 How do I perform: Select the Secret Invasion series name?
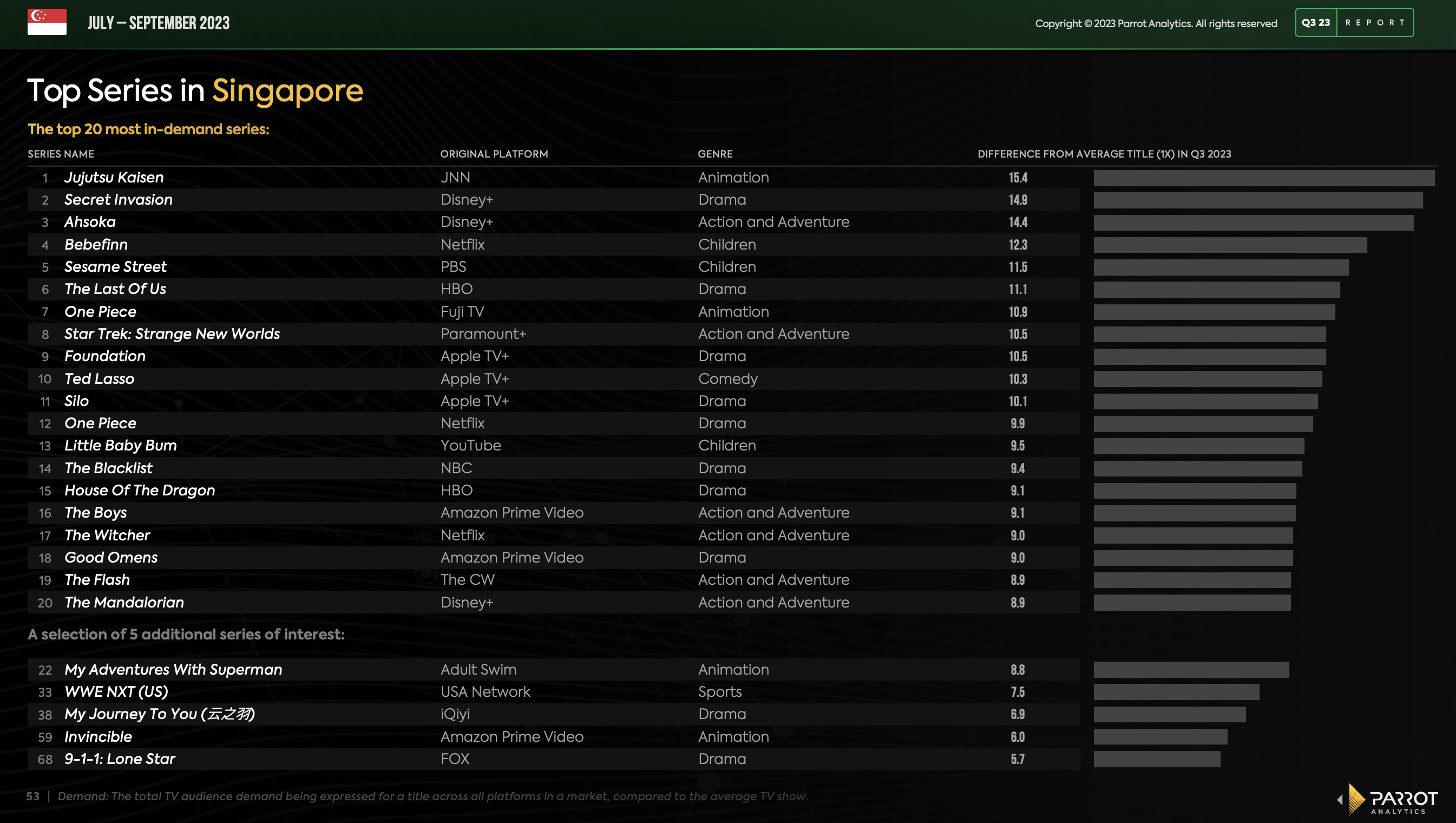(x=118, y=200)
